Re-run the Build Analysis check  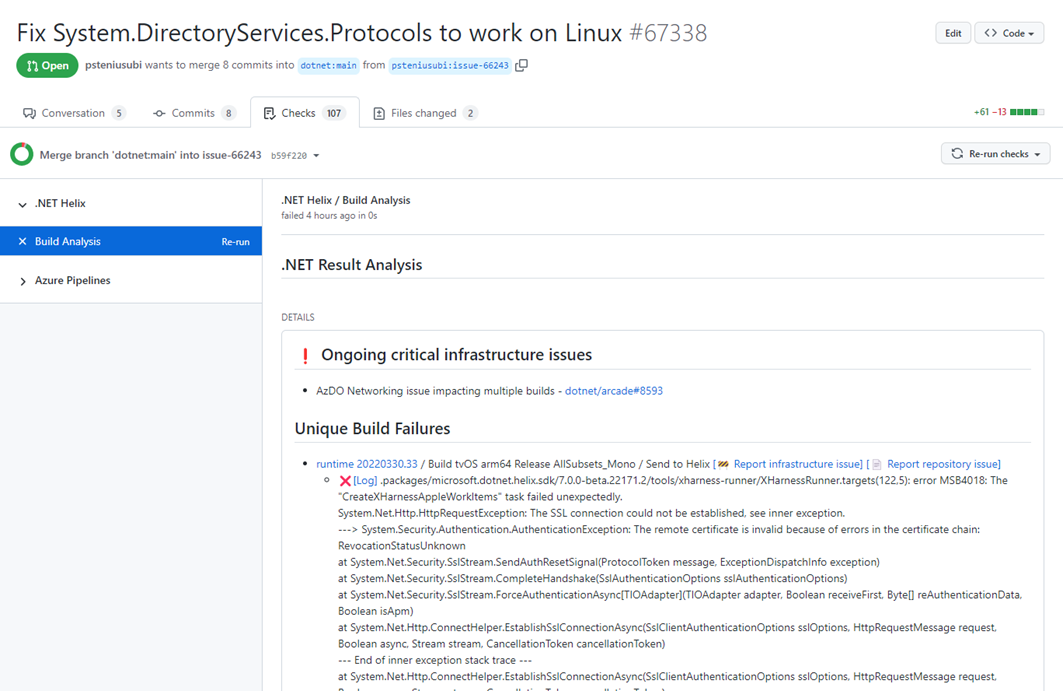click(x=235, y=242)
